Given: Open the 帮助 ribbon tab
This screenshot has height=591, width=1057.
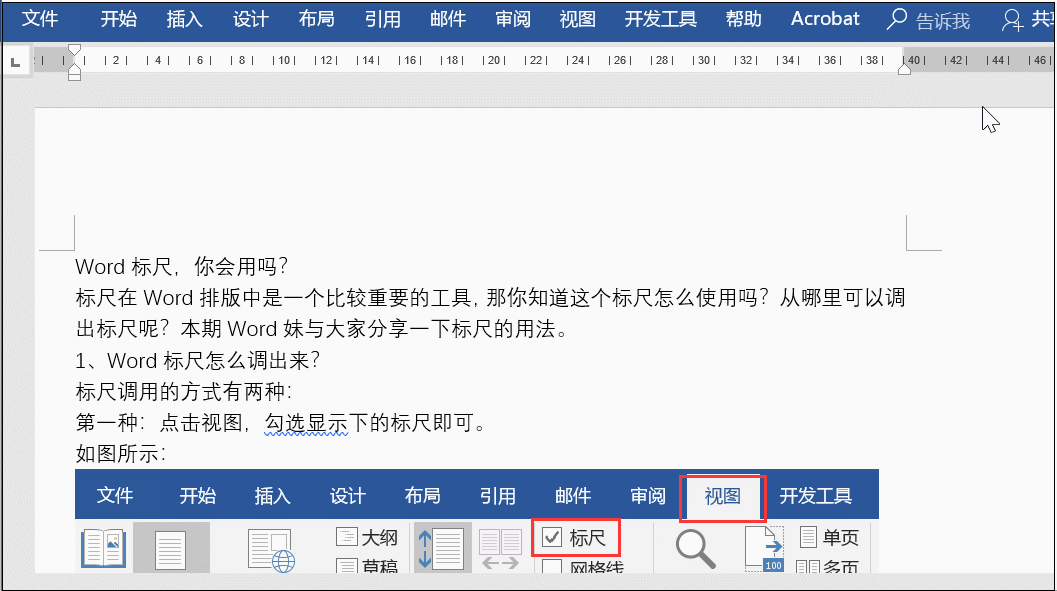Looking at the screenshot, I should click(x=743, y=19).
